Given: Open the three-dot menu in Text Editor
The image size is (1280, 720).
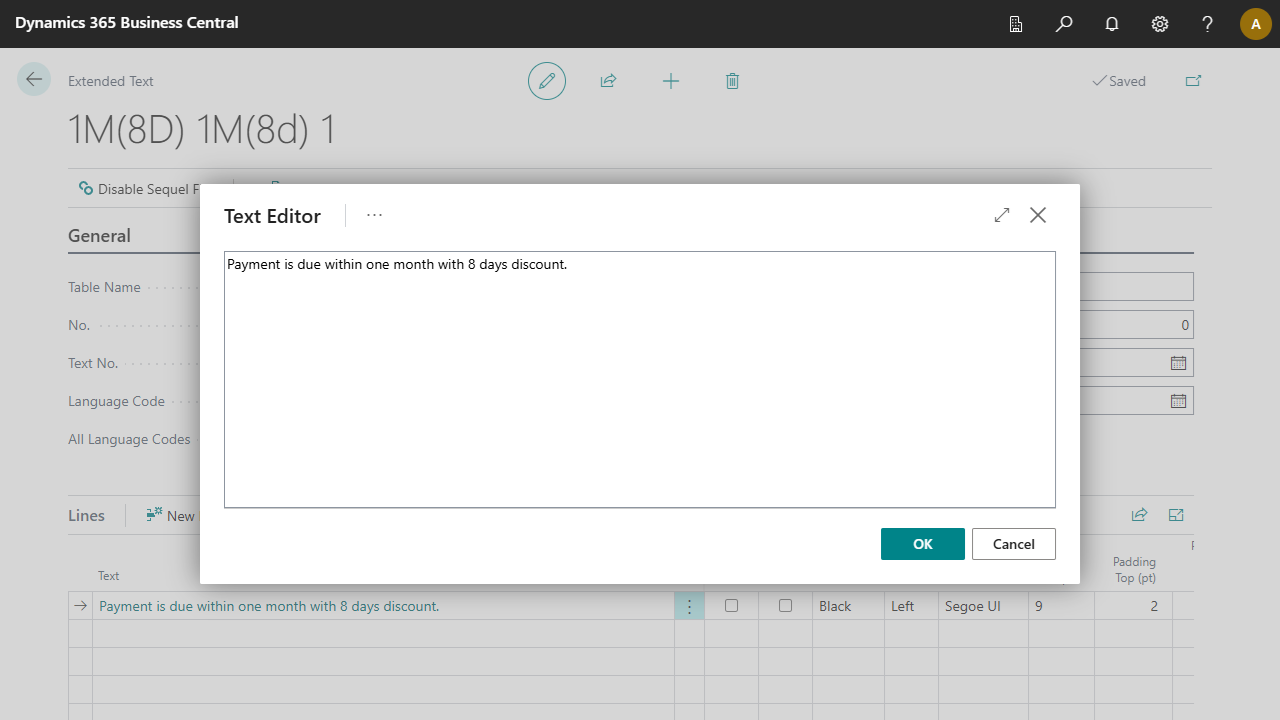Looking at the screenshot, I should click(375, 215).
